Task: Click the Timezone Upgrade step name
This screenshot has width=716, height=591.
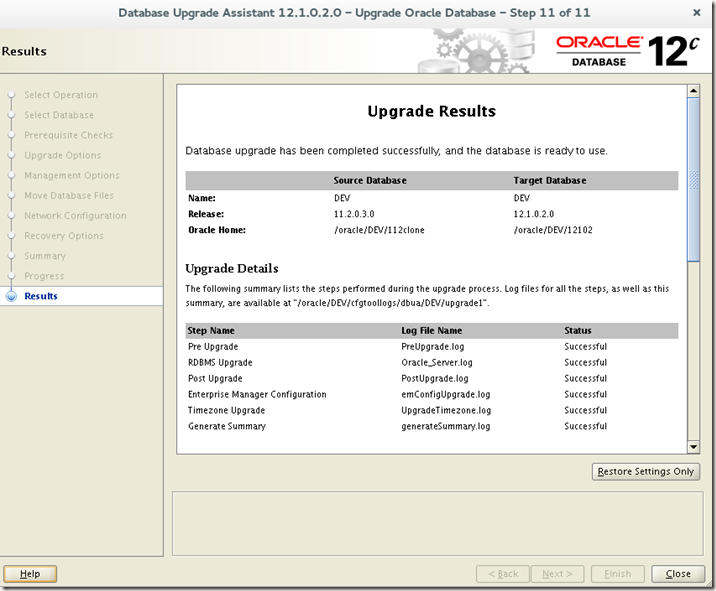Action: [226, 410]
